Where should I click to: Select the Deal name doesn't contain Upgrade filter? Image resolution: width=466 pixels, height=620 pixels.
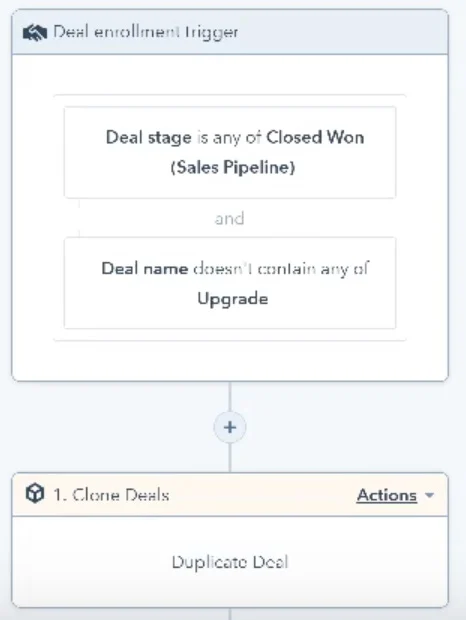point(230,283)
